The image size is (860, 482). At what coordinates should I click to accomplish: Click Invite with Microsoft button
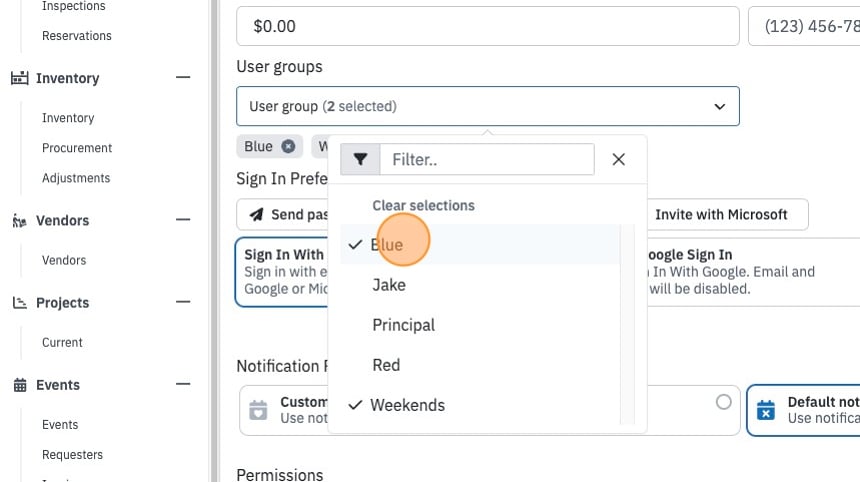[x=721, y=214]
